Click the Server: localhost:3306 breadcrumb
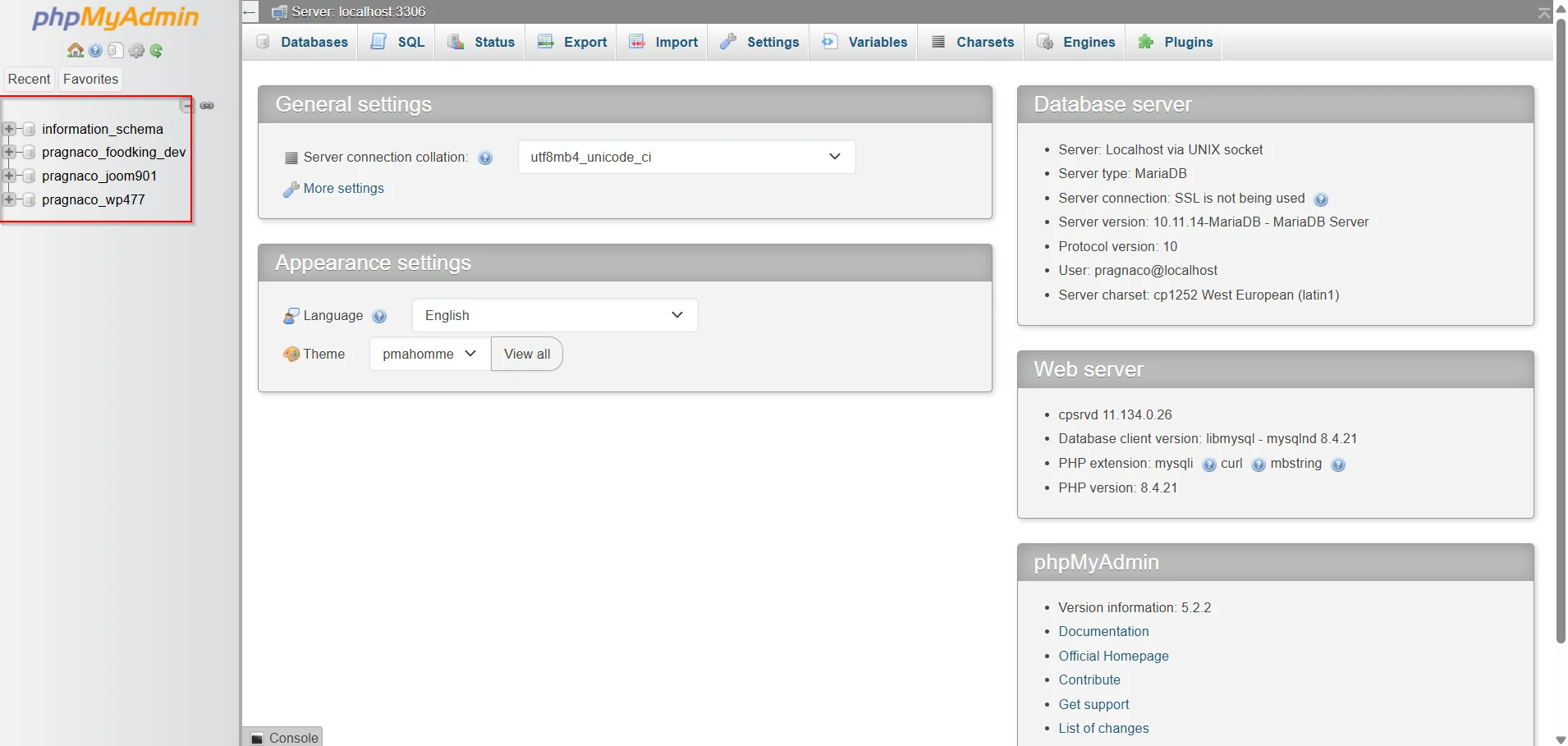Screen dimensions: 1568x746 click(359, 11)
